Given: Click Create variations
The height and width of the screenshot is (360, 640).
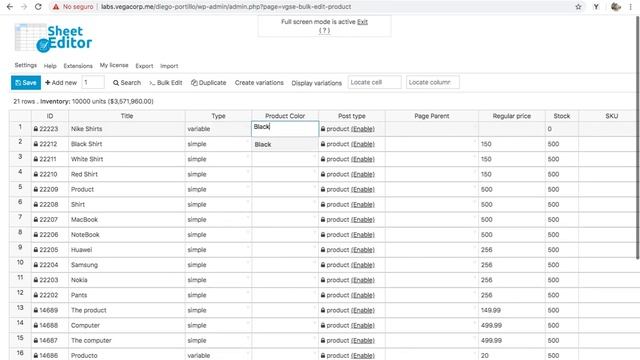Looking at the screenshot, I should click(259, 83).
